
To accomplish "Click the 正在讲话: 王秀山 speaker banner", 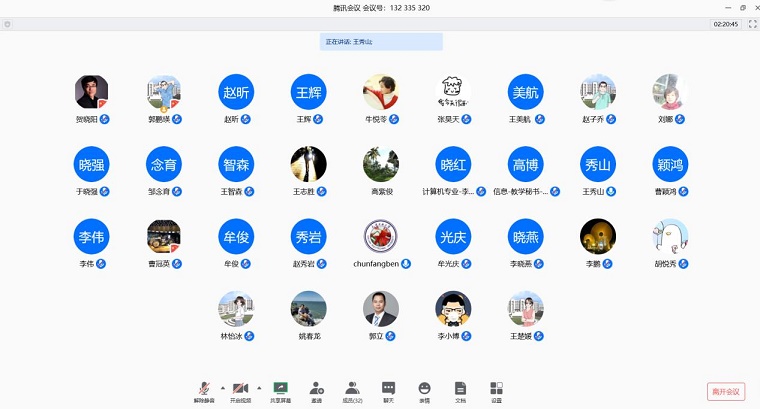I will (381, 42).
